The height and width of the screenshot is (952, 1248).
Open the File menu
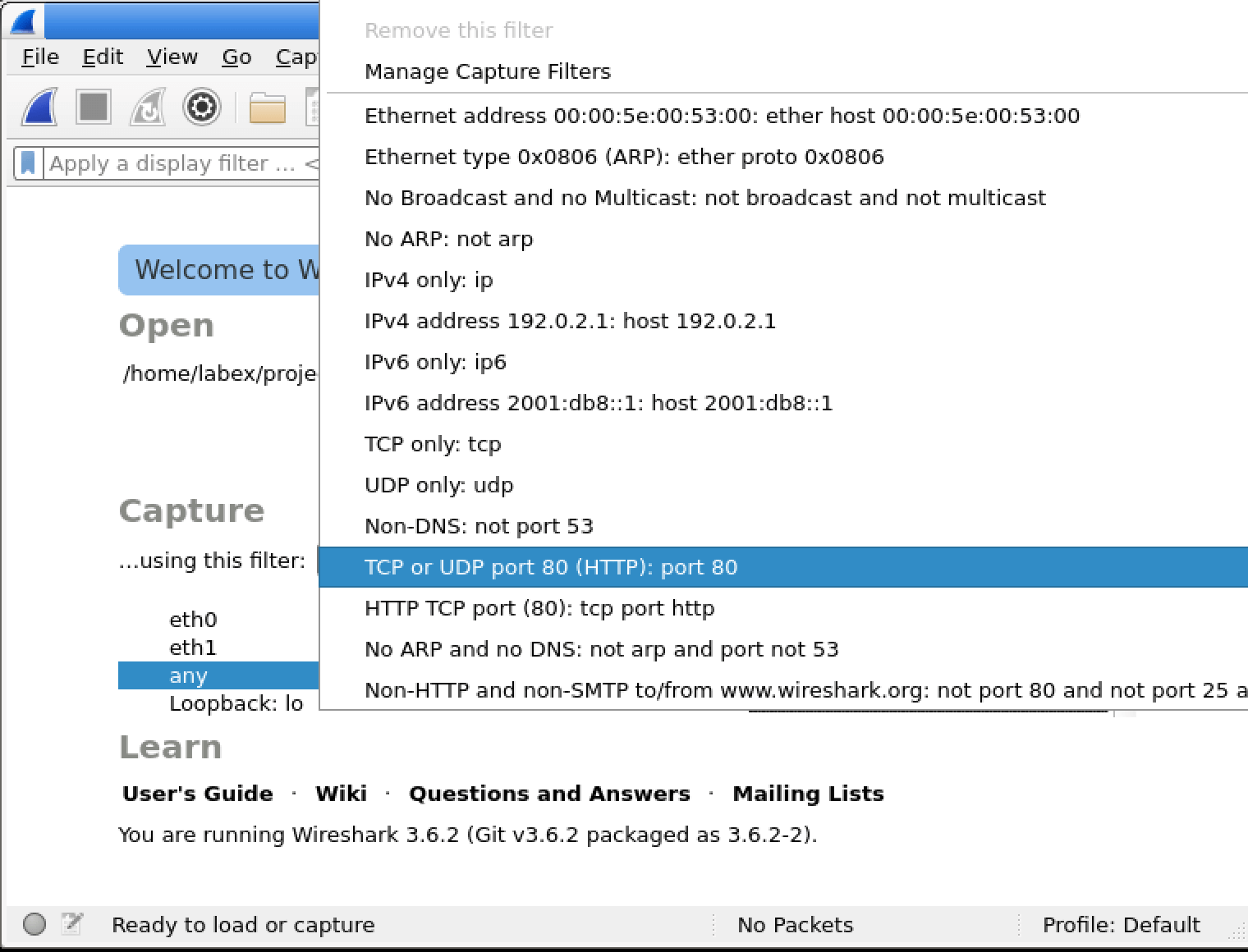(x=40, y=57)
